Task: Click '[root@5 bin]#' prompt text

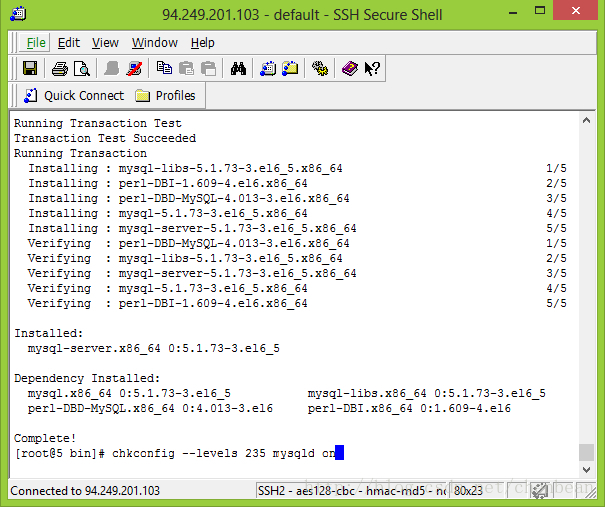Action: (59, 453)
